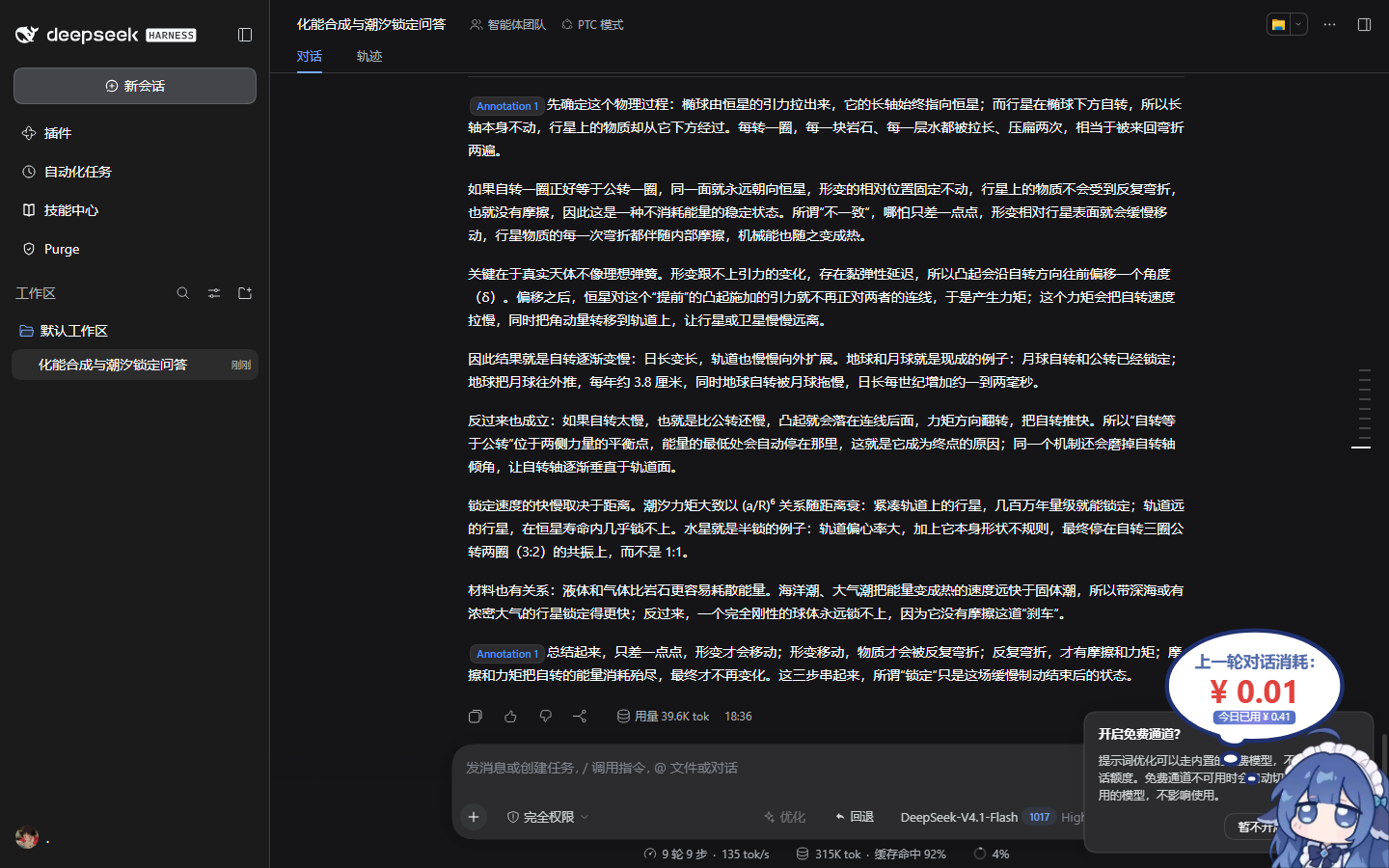
Task: Click the user avatar in sidebar
Action: (x=27, y=837)
